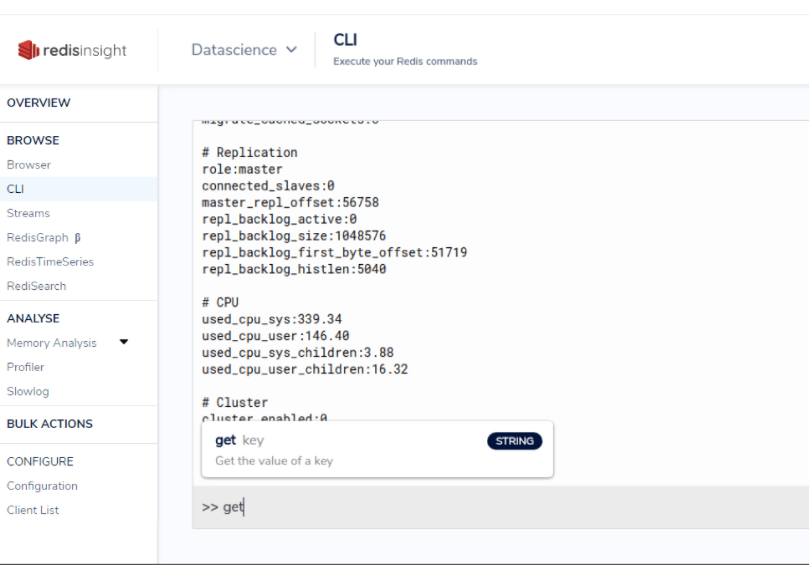Expand the Memory Analysis submenu arrow
Screen dimensions: 809x573
pyautogui.click(x=124, y=343)
